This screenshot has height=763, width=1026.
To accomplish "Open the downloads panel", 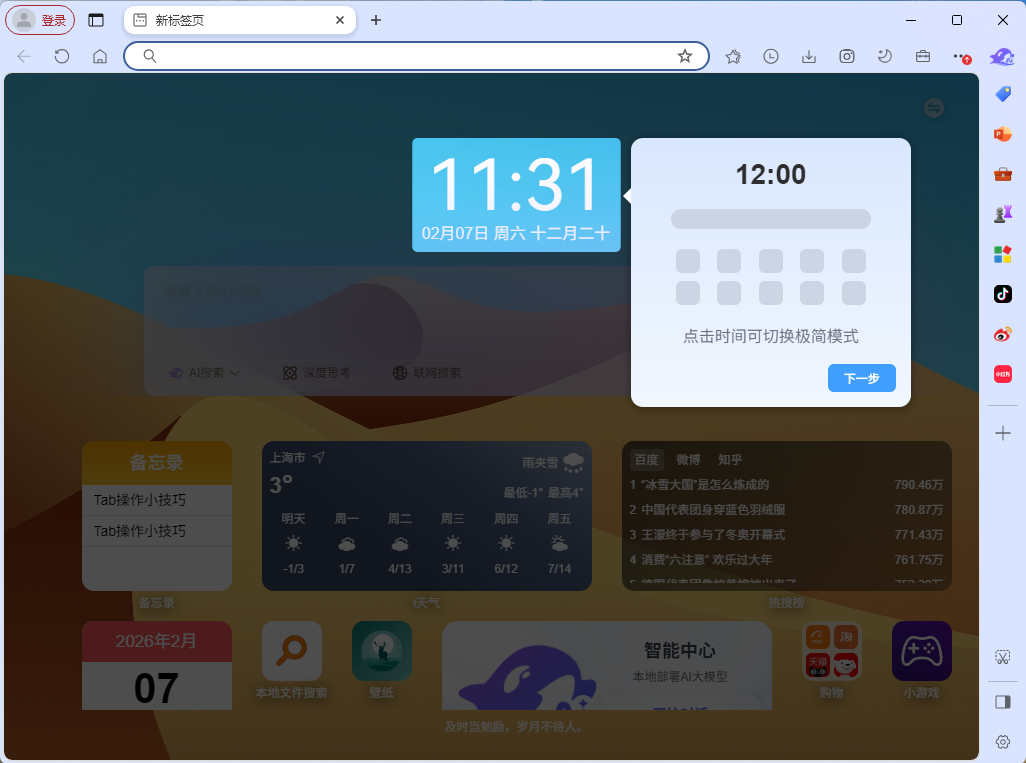I will (808, 56).
